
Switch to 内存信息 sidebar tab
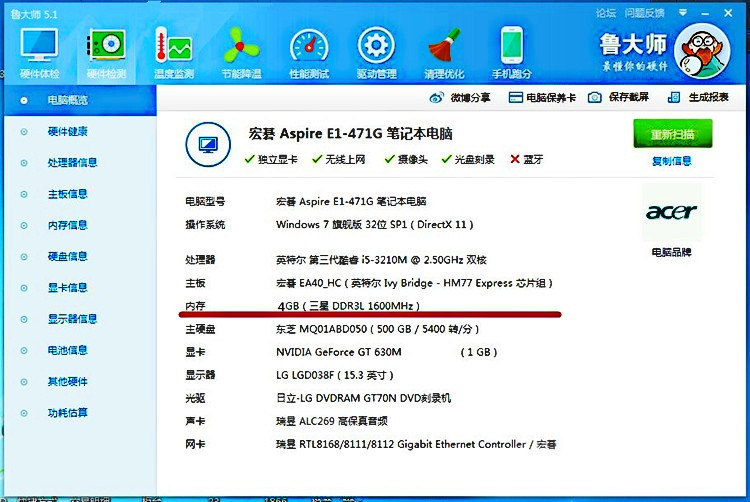point(67,226)
